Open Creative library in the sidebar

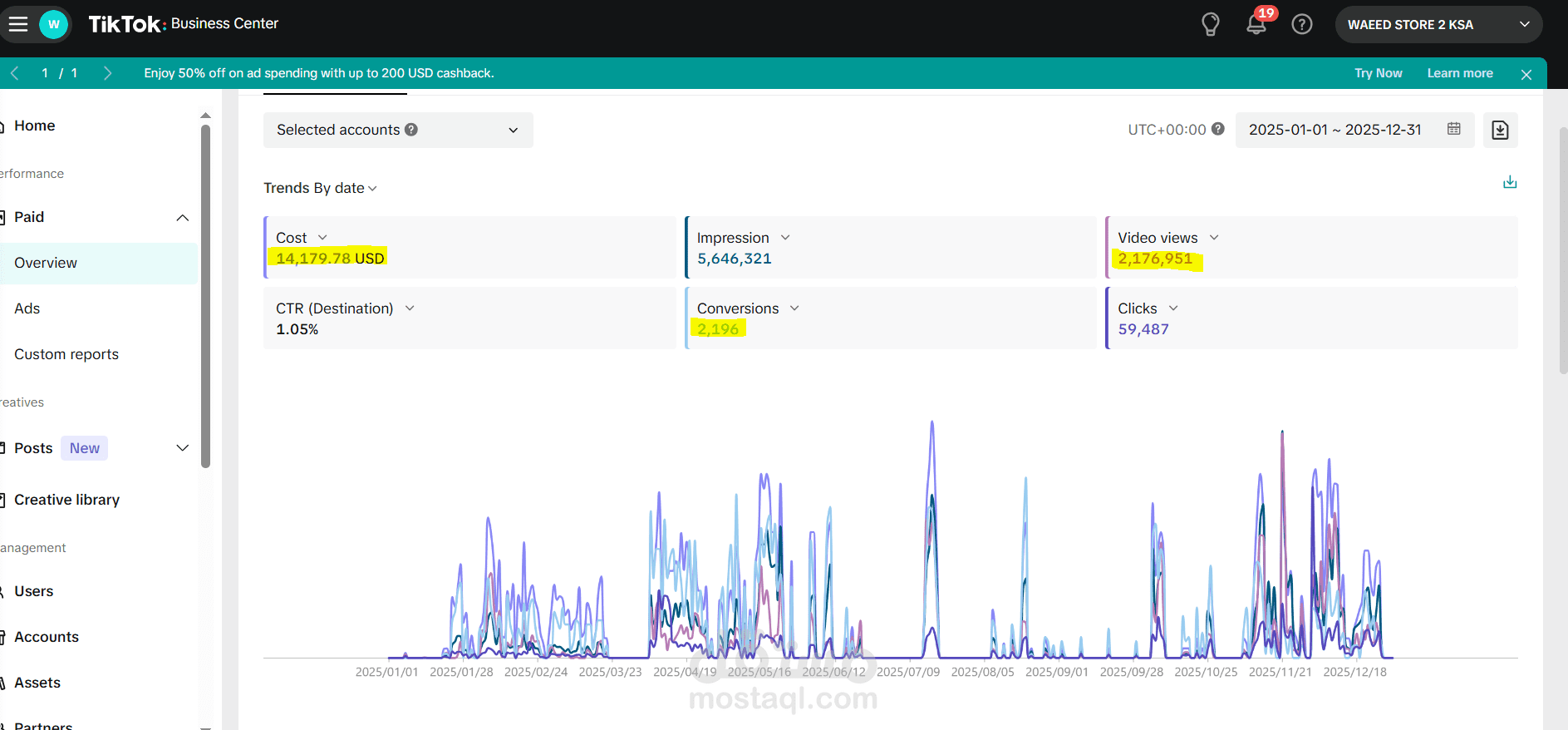pyautogui.click(x=66, y=500)
